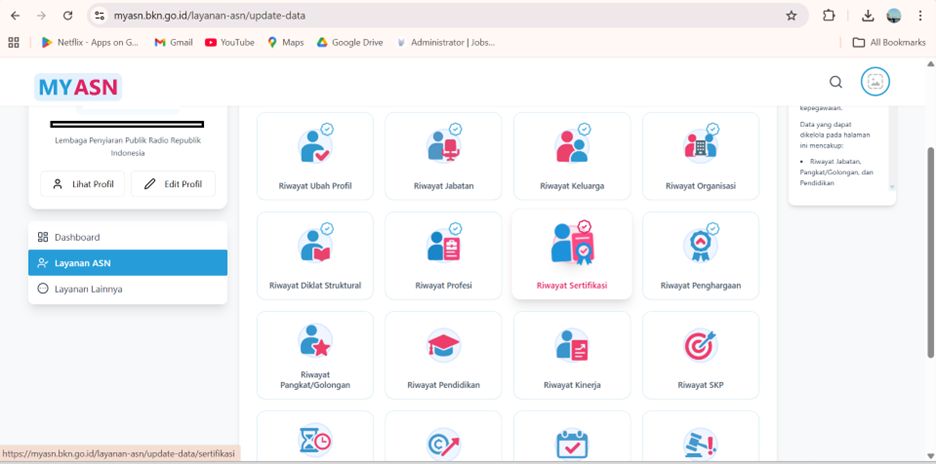Open Riwayat Penghargaan ribbon icon

point(700,245)
